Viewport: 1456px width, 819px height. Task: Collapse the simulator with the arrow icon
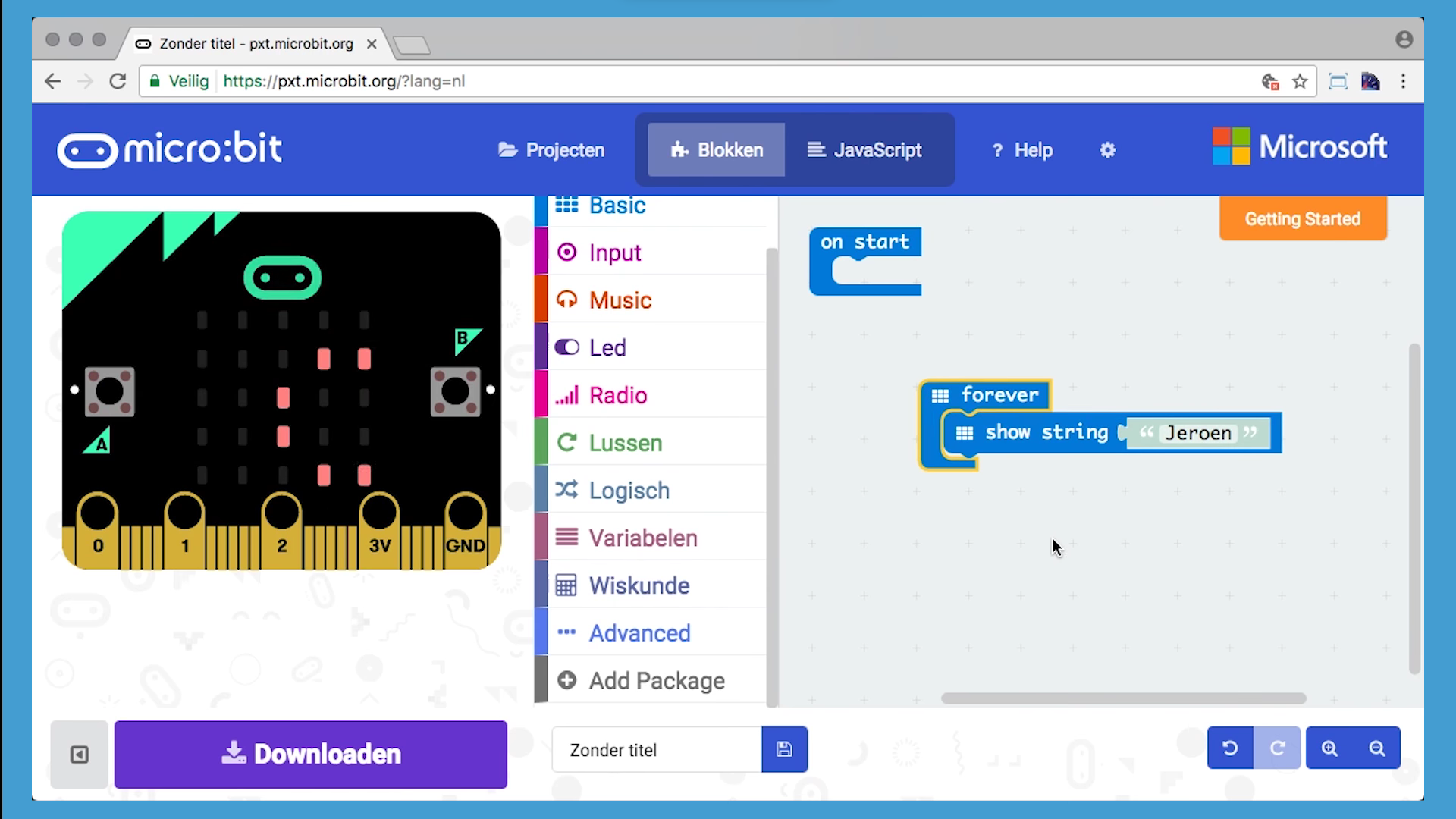(x=80, y=755)
